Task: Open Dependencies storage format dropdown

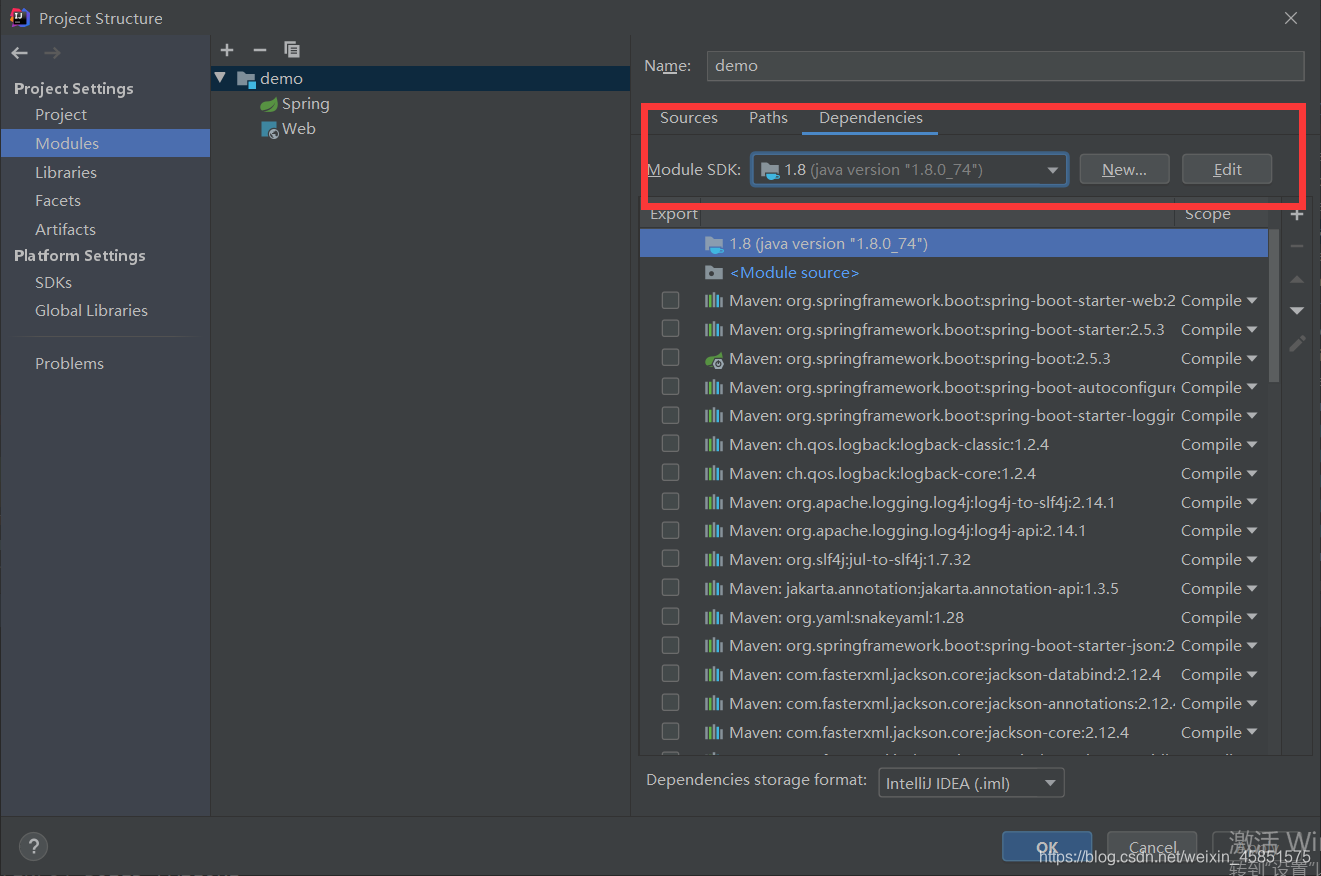Action: coord(970,783)
